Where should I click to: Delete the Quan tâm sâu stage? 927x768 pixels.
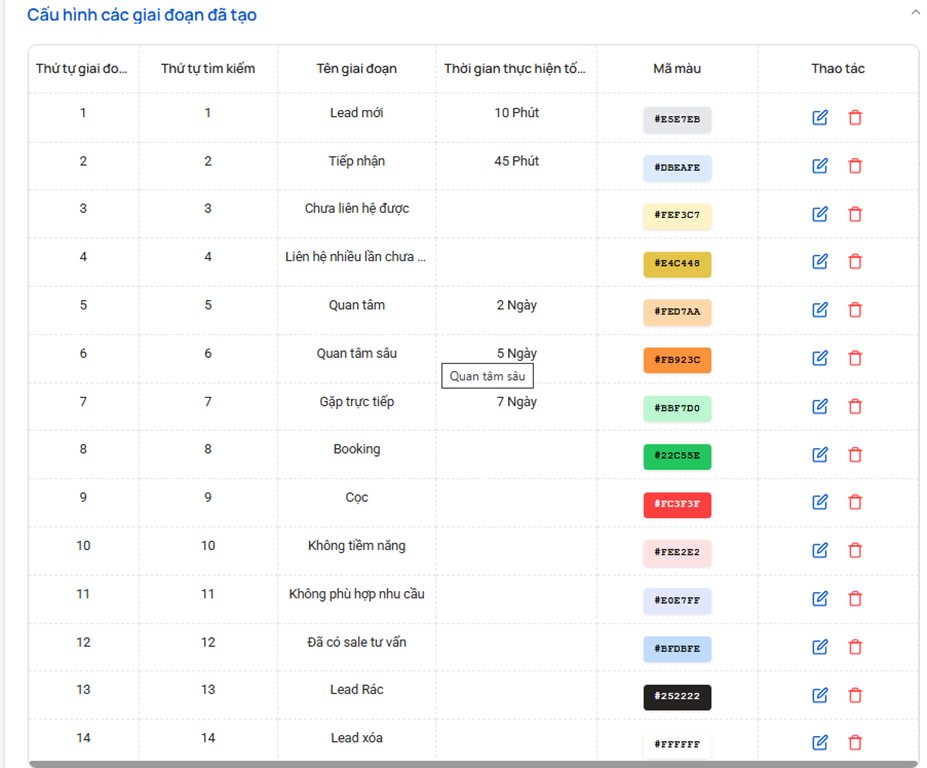coord(855,358)
